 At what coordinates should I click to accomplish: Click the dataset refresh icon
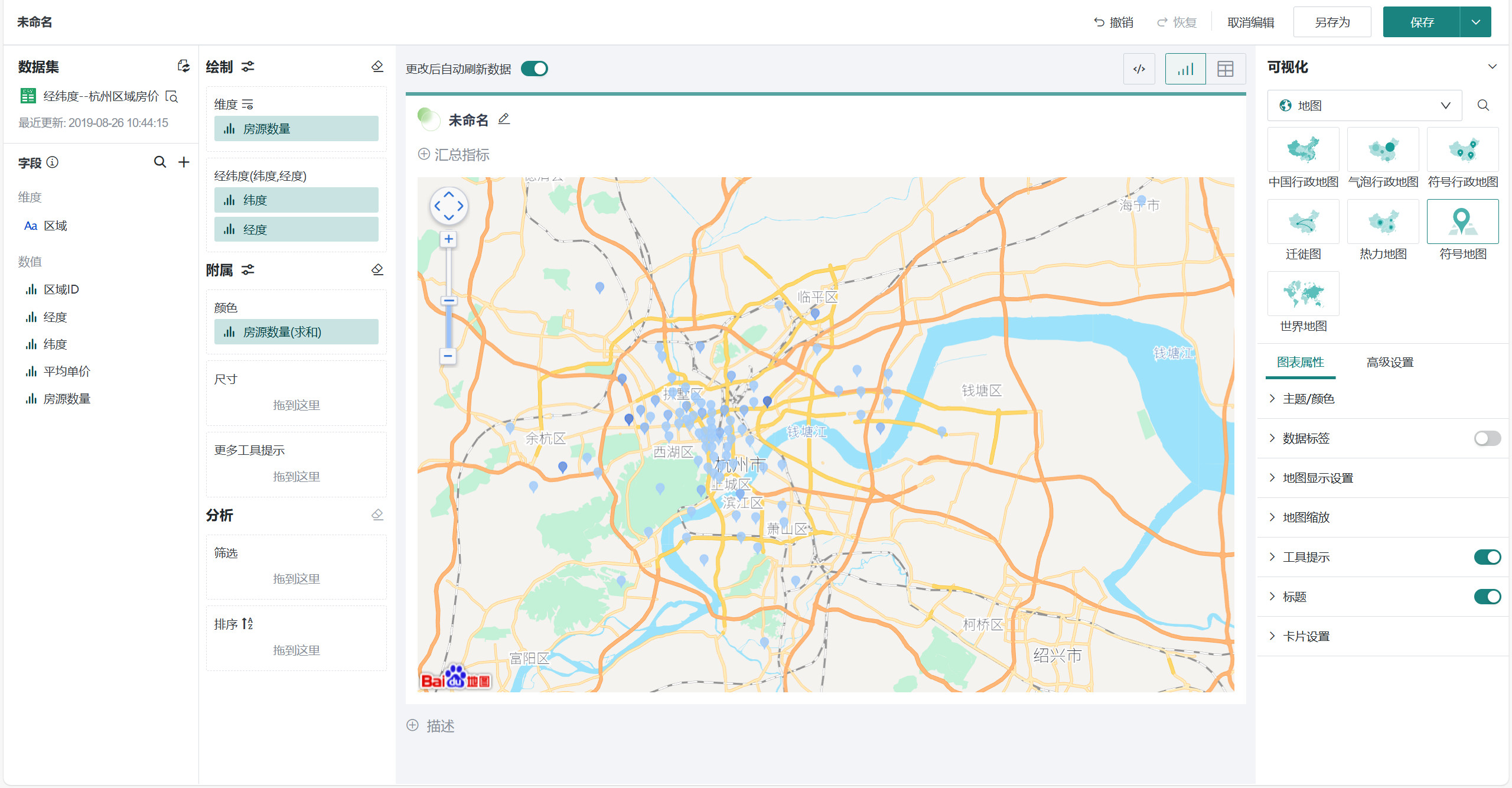tap(184, 66)
